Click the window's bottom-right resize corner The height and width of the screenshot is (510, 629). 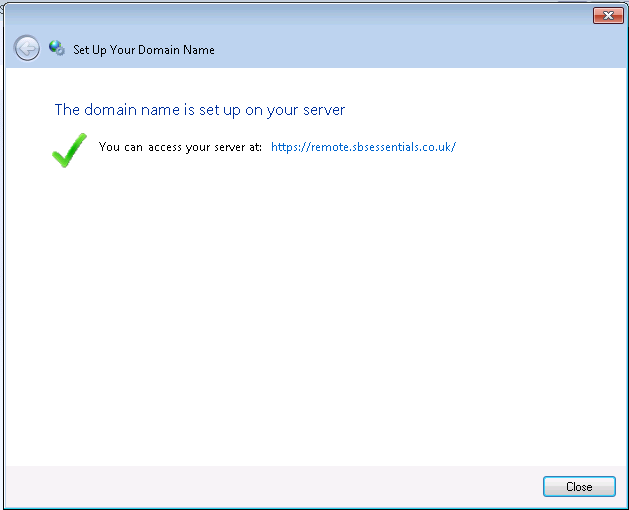click(x=624, y=505)
